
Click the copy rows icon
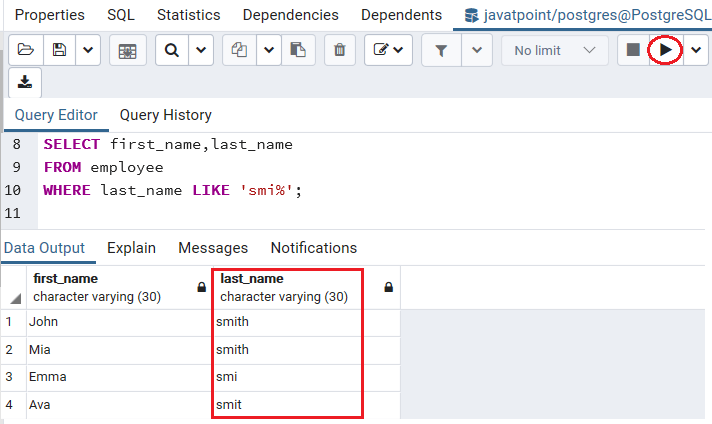coord(239,50)
